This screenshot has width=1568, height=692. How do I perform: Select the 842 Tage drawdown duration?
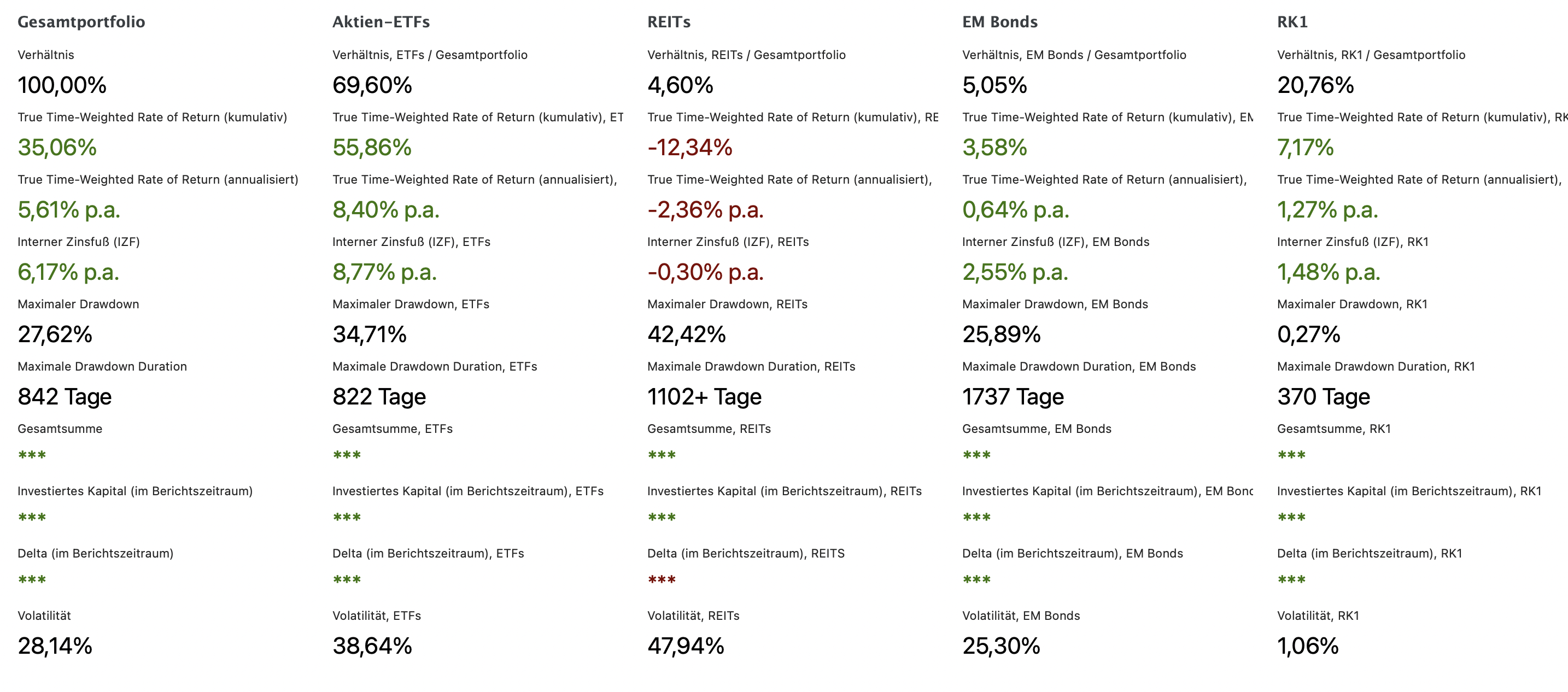pyautogui.click(x=65, y=397)
